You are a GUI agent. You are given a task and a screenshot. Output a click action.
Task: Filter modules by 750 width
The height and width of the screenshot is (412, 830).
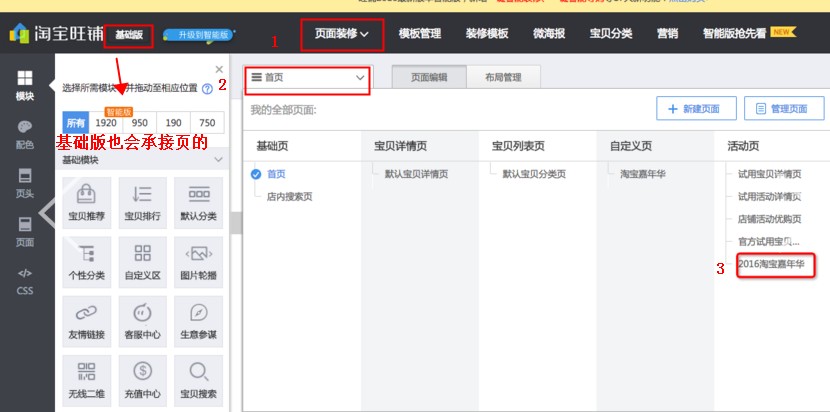point(207,123)
